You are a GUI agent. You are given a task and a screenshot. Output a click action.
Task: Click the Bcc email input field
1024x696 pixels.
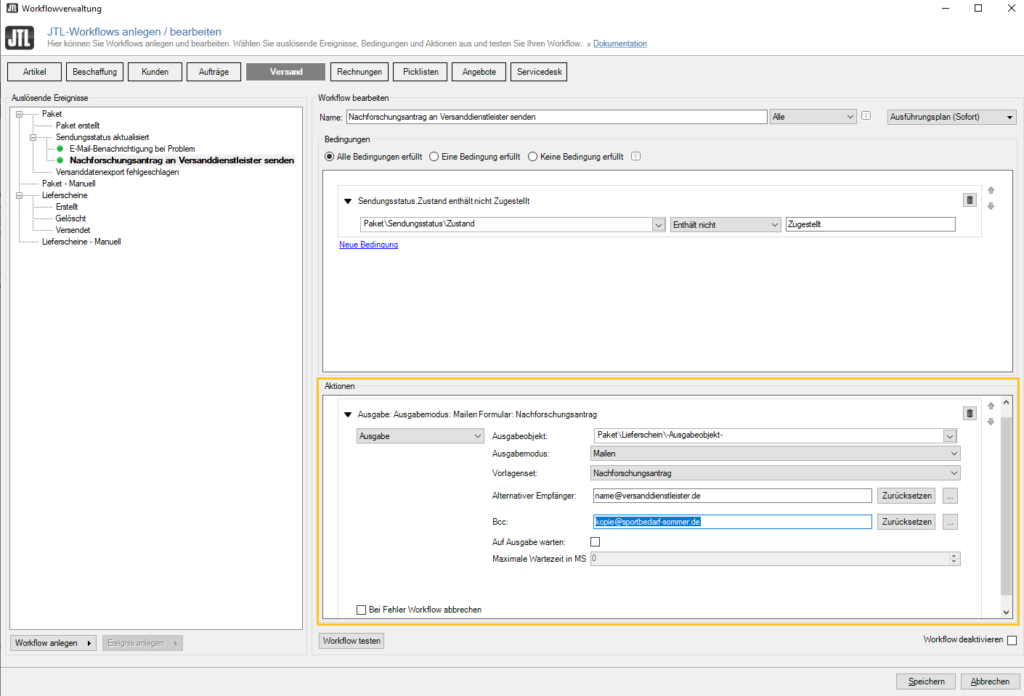[x=732, y=521]
